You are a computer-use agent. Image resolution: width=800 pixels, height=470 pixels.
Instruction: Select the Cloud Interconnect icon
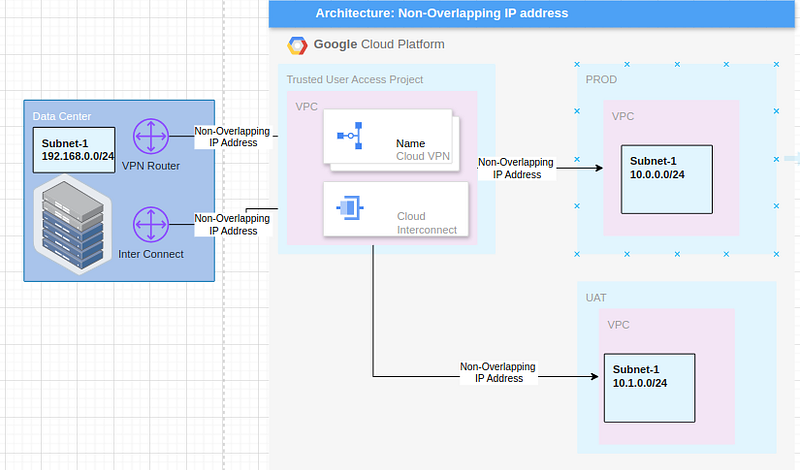coord(349,208)
